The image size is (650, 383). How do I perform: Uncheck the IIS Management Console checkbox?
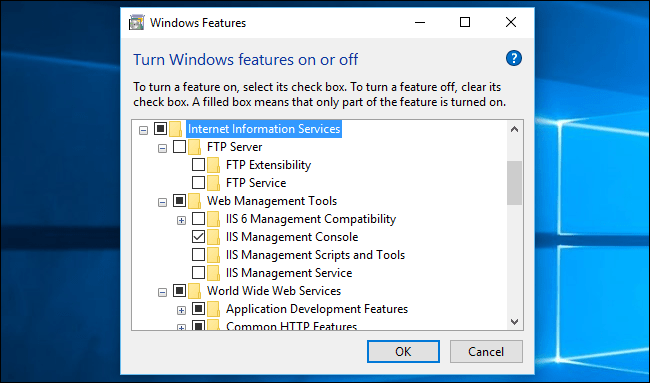[198, 237]
